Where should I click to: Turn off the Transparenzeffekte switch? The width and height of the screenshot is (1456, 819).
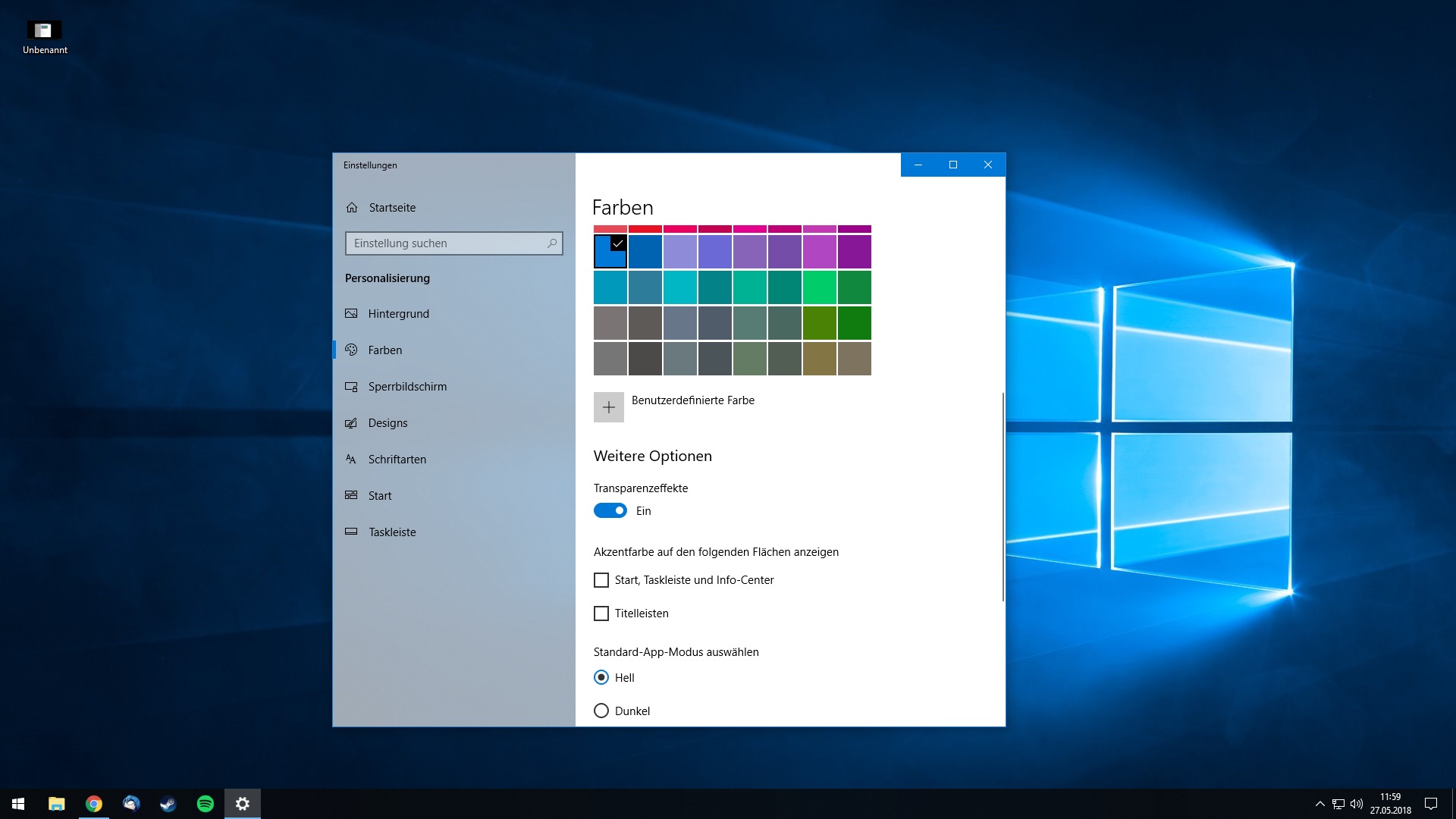[x=610, y=511]
